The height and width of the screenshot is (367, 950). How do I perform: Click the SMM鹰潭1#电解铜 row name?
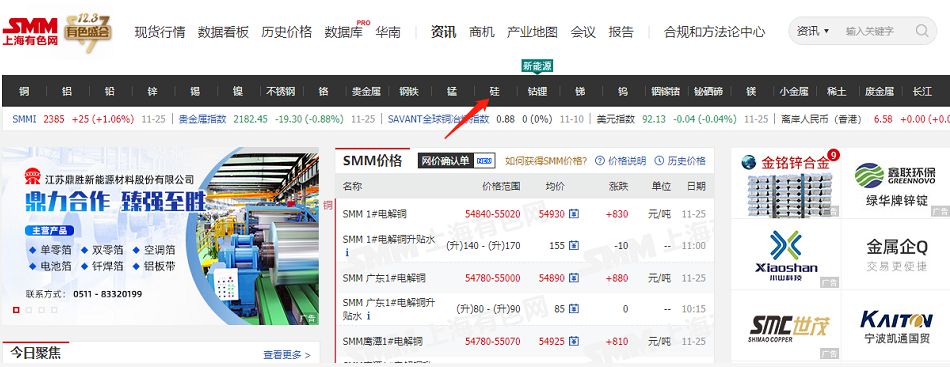pyautogui.click(x=382, y=342)
